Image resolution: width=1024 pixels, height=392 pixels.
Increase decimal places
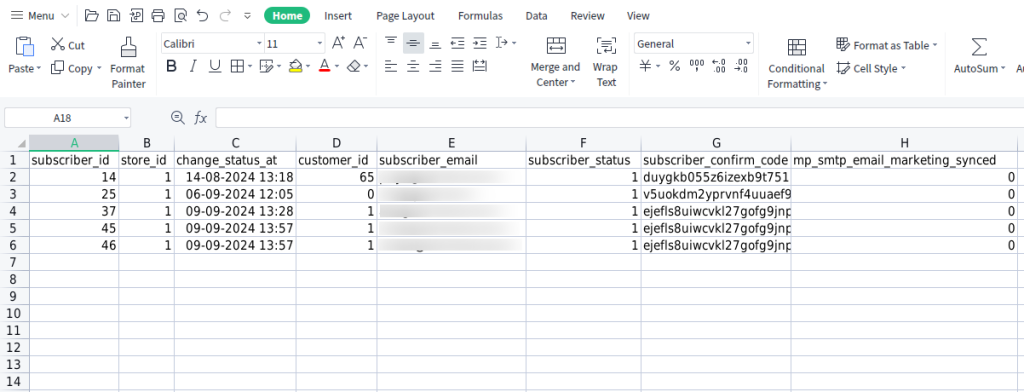point(719,66)
